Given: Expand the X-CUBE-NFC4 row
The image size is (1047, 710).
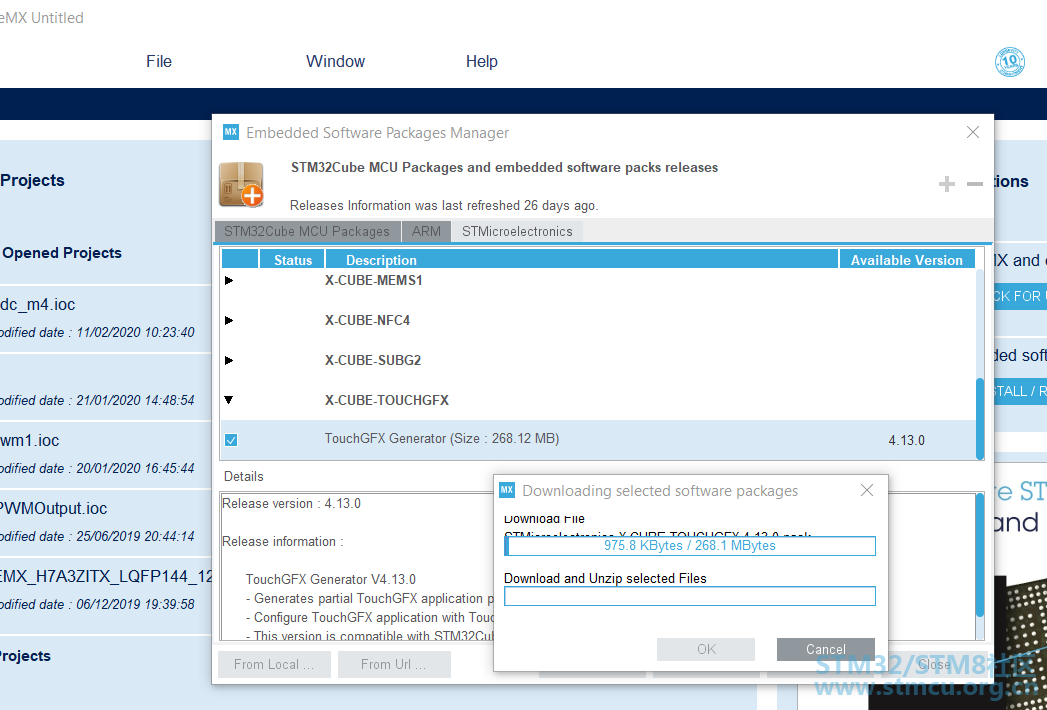Looking at the screenshot, I should 229,321.
